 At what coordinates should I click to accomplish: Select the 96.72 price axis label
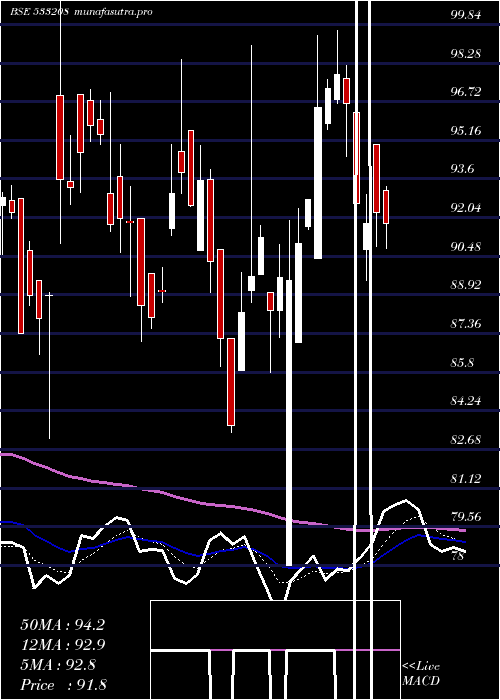(466, 92)
